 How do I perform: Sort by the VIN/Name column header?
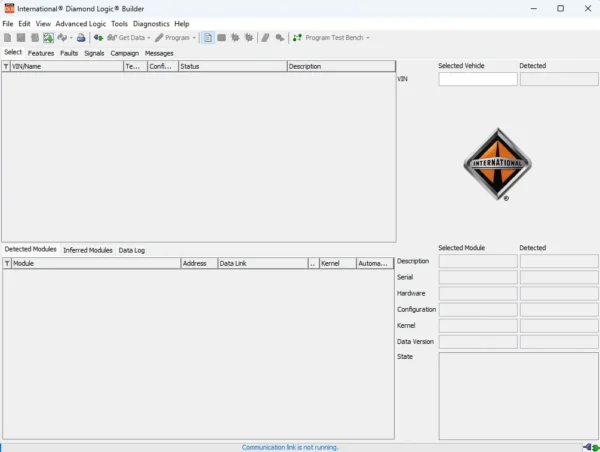pos(67,66)
